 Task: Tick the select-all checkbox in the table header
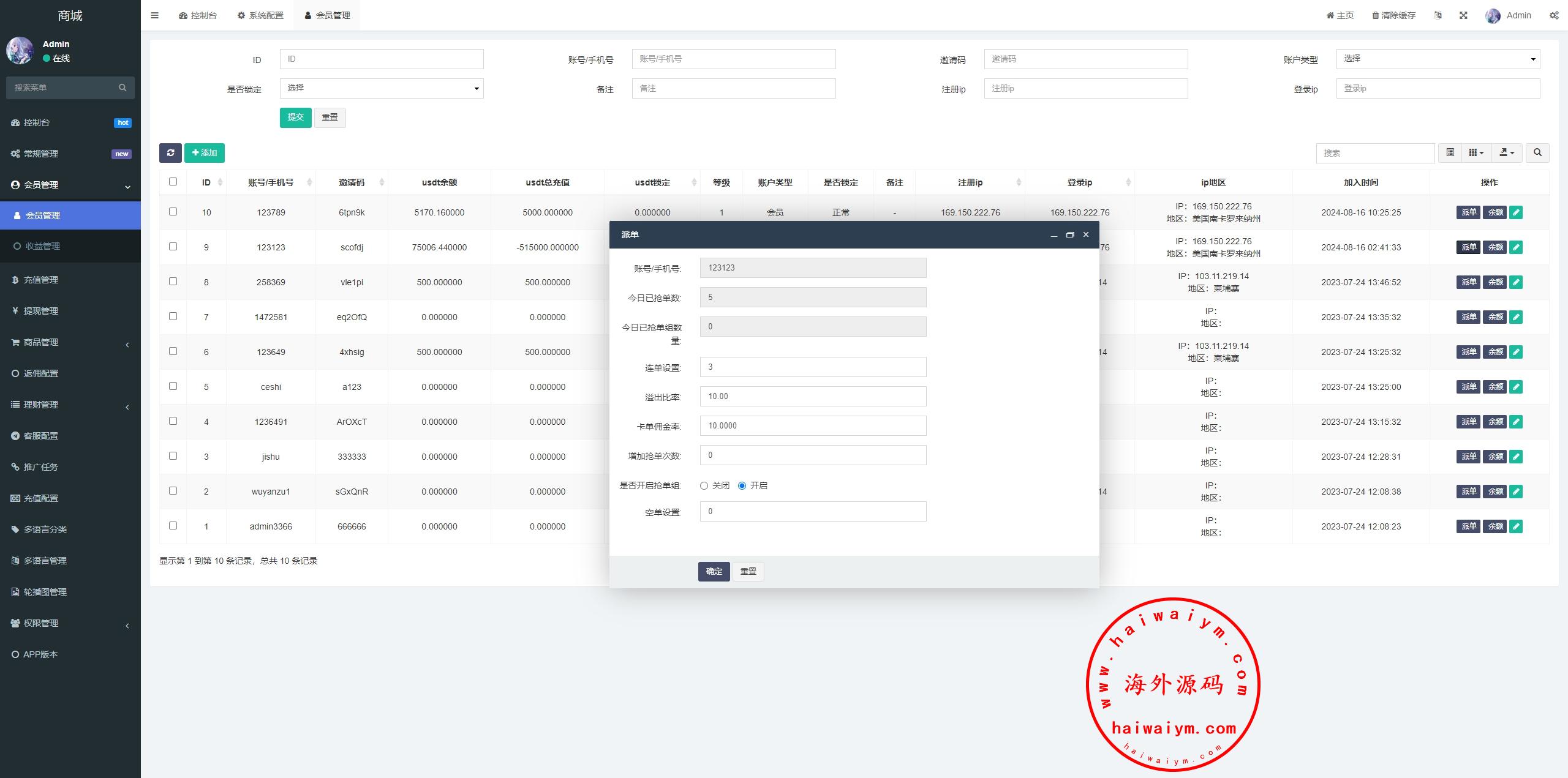173,182
